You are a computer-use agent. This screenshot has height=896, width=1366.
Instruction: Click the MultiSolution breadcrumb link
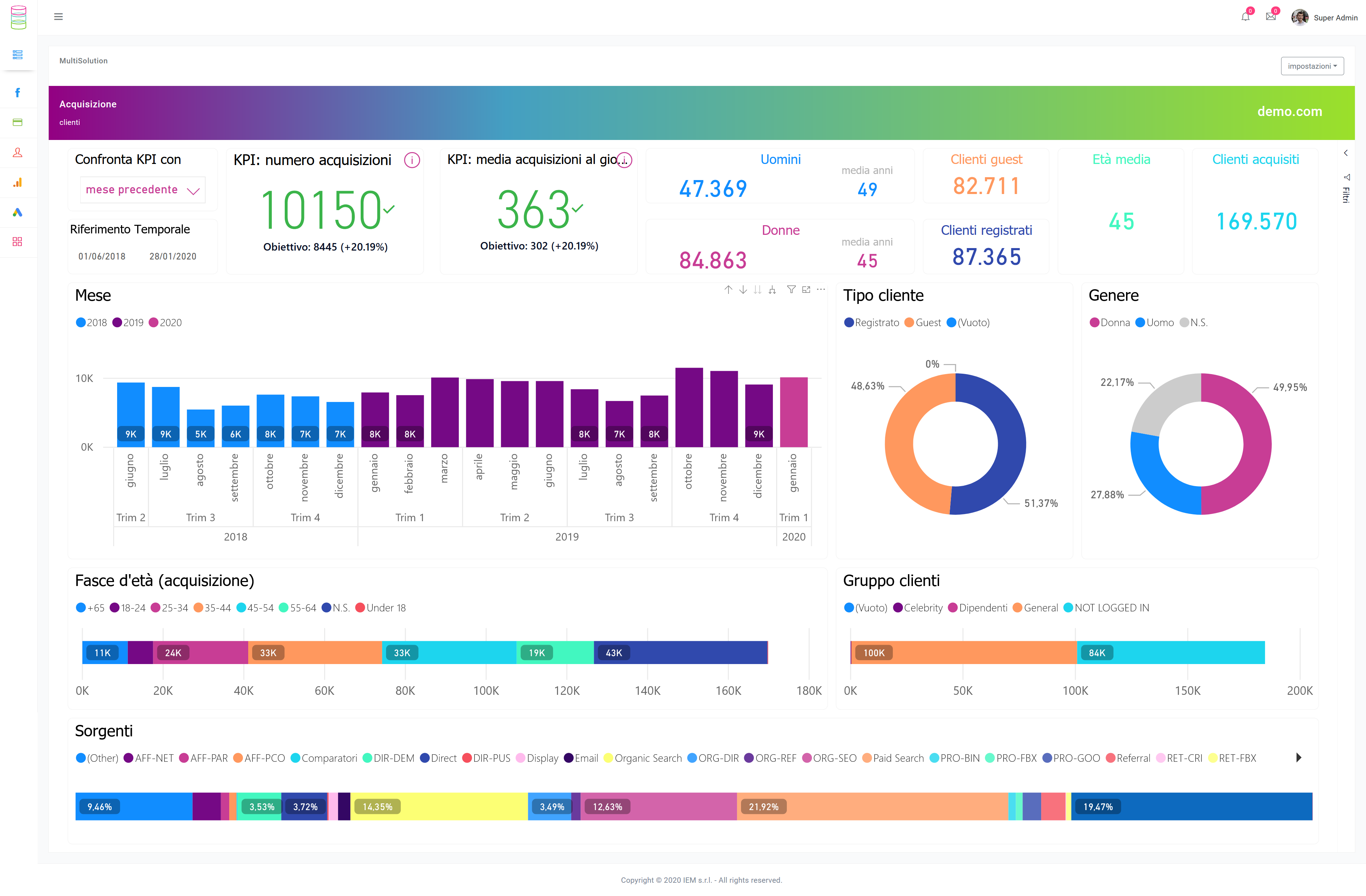[x=83, y=60]
